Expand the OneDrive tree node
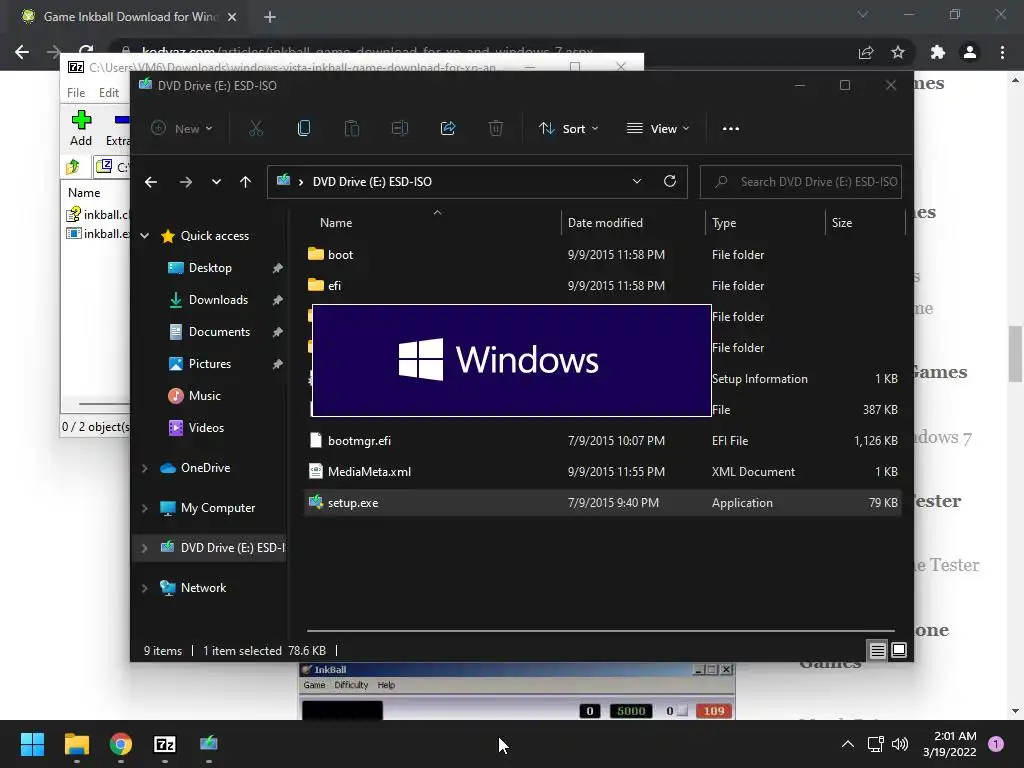 point(145,468)
